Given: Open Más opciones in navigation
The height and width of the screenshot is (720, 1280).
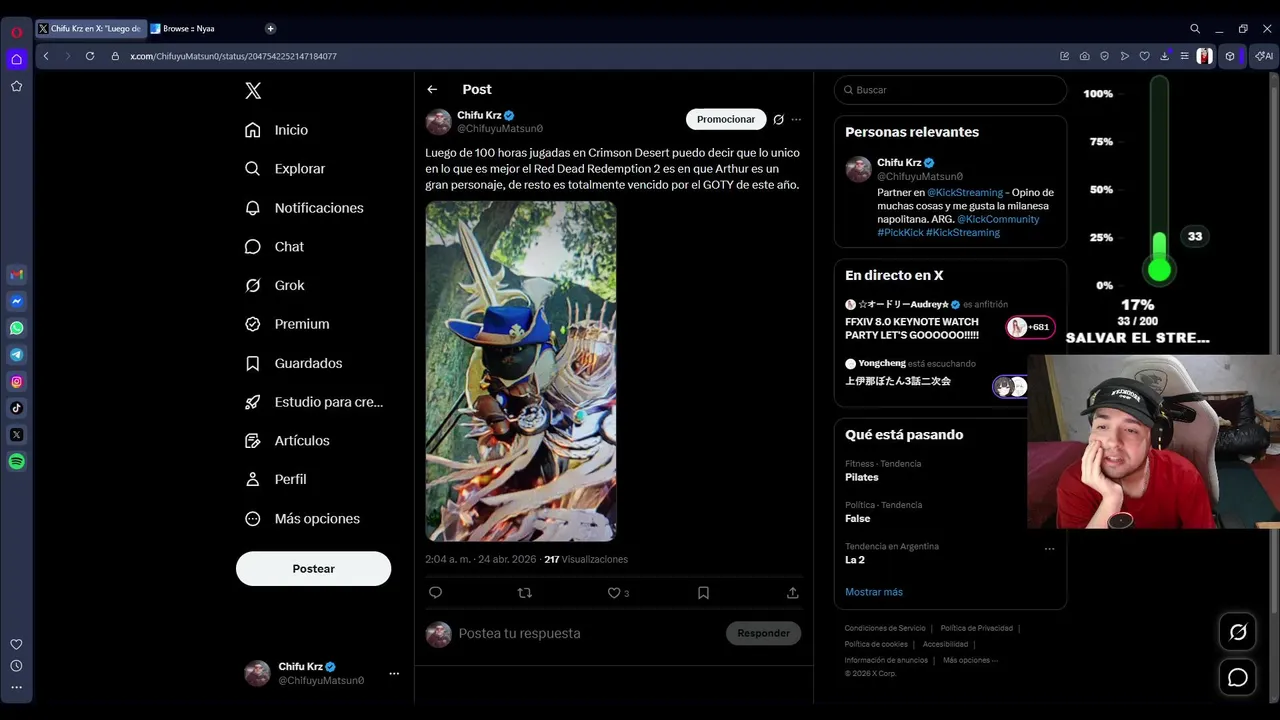Looking at the screenshot, I should [303, 519].
